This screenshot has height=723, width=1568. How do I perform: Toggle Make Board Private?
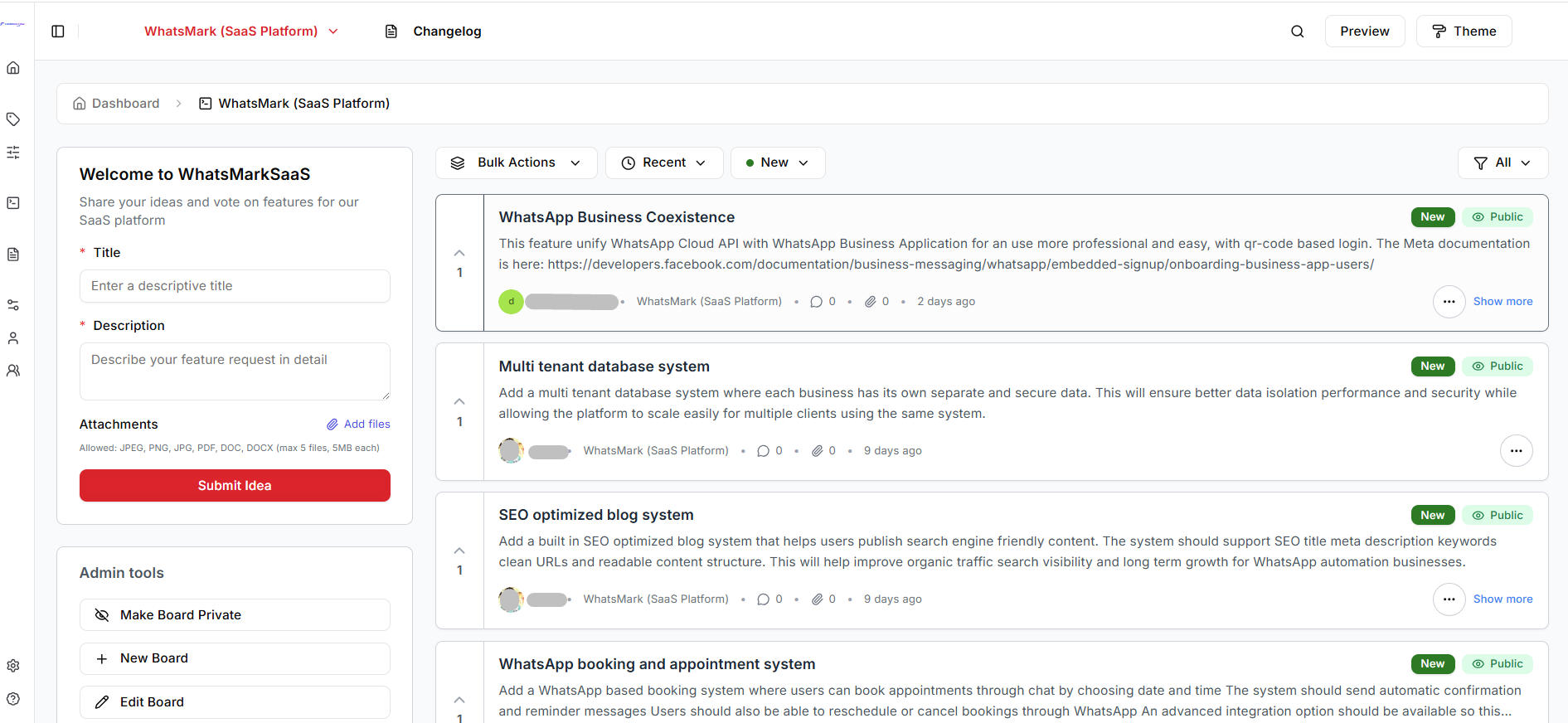235,615
